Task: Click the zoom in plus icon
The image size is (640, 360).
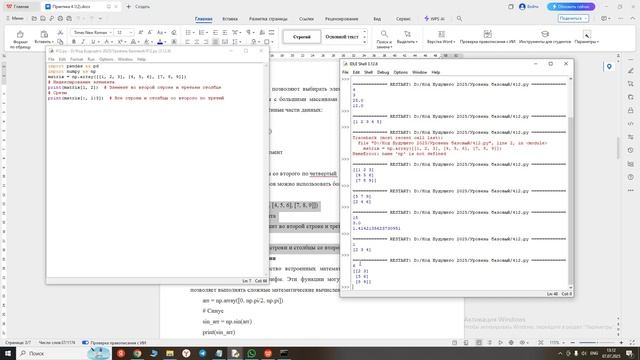Action: pyautogui.click(x=621, y=343)
